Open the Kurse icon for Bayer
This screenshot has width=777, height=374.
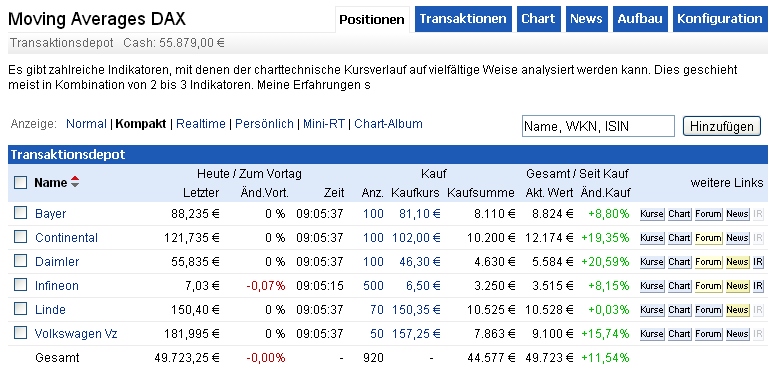652,214
